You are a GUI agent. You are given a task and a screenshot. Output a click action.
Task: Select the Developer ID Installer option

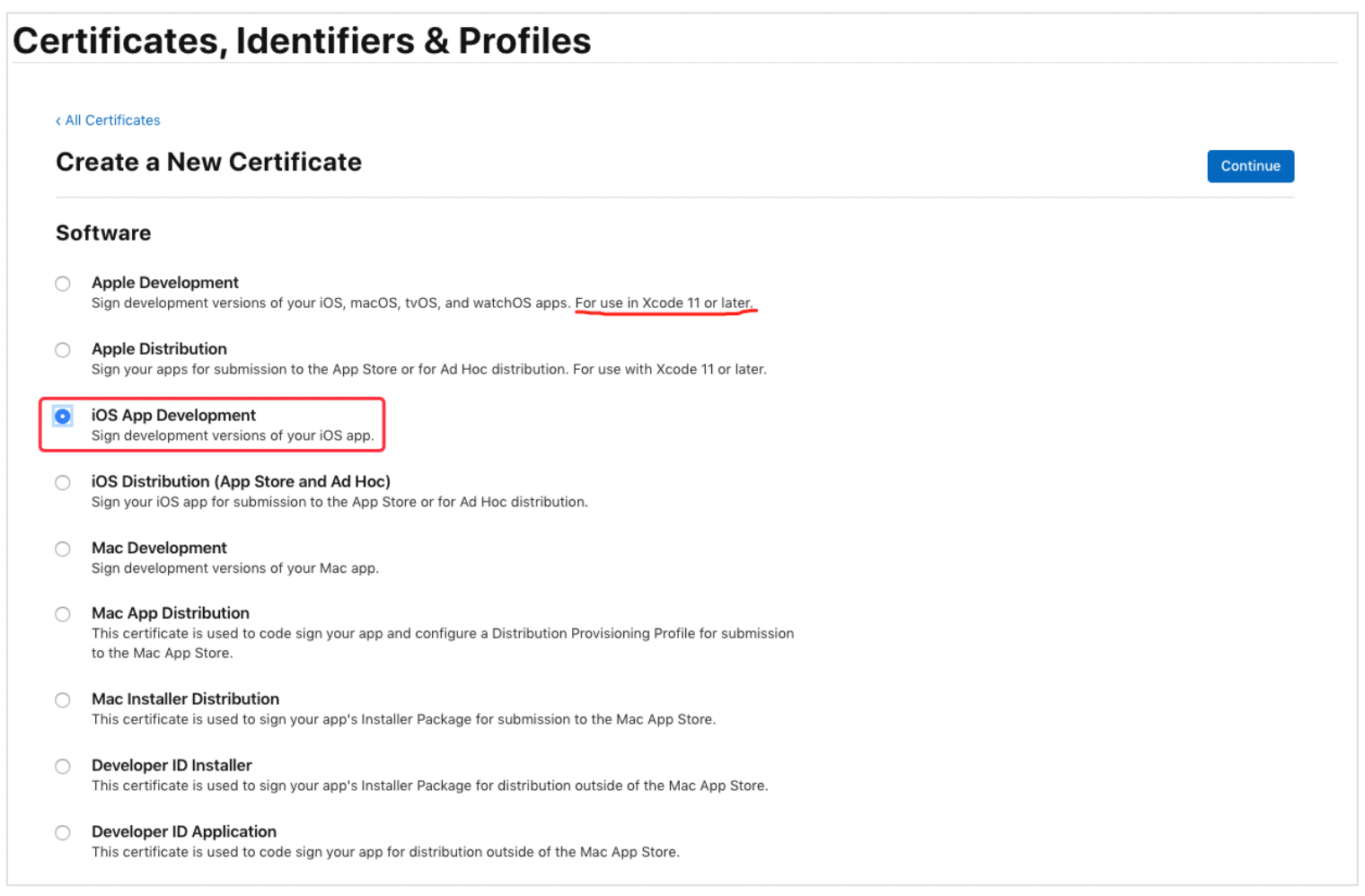click(x=63, y=767)
